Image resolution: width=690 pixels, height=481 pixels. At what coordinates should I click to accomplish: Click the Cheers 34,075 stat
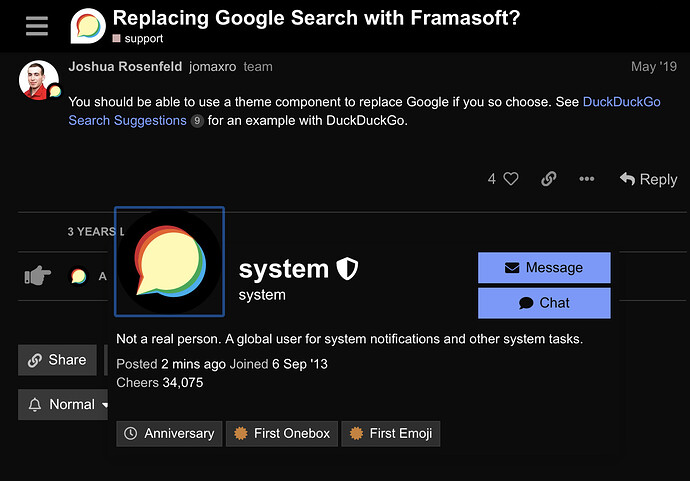tap(160, 382)
